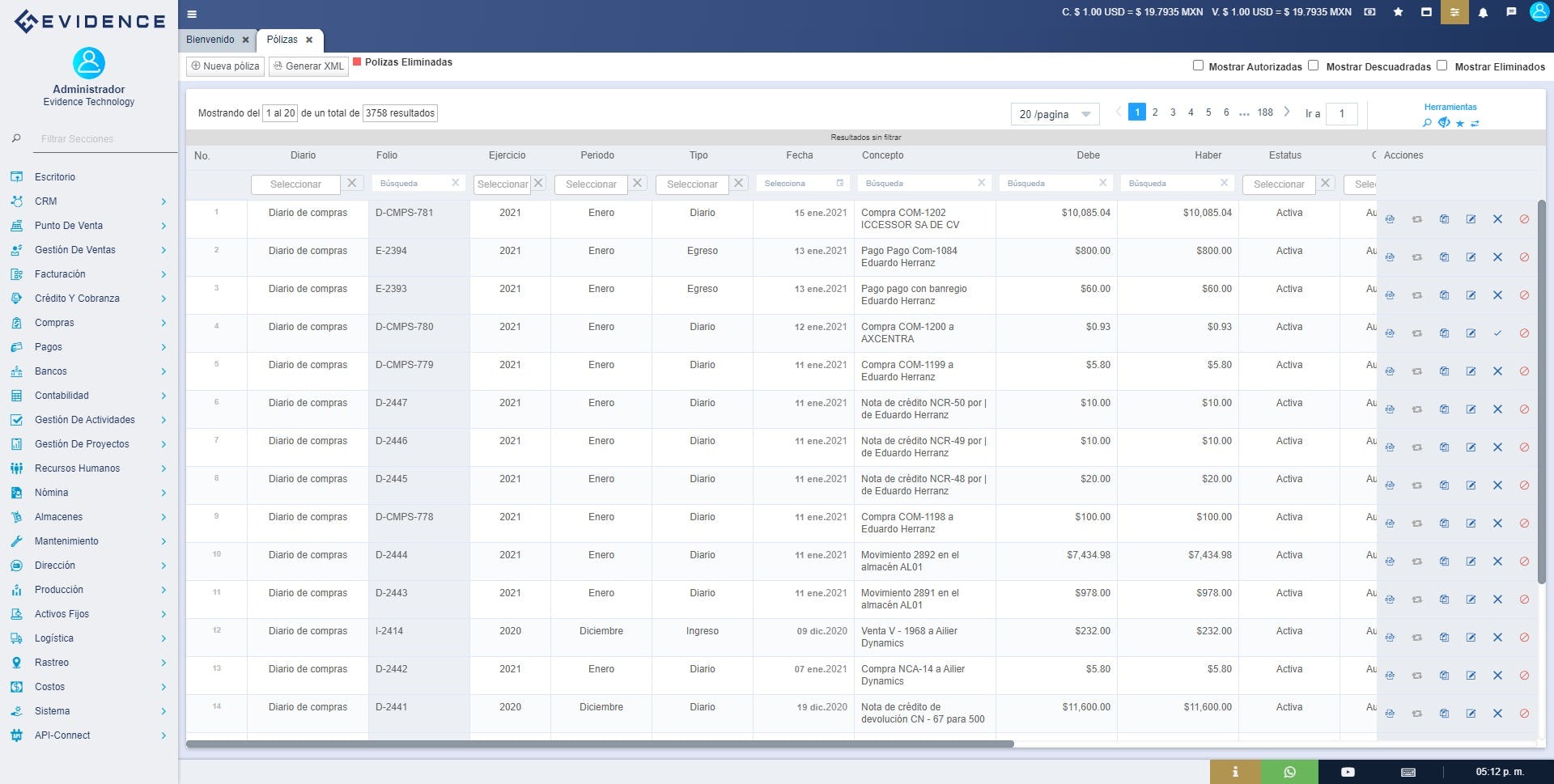Enable the Mostrar Autorizadas checkbox

[1199, 65]
